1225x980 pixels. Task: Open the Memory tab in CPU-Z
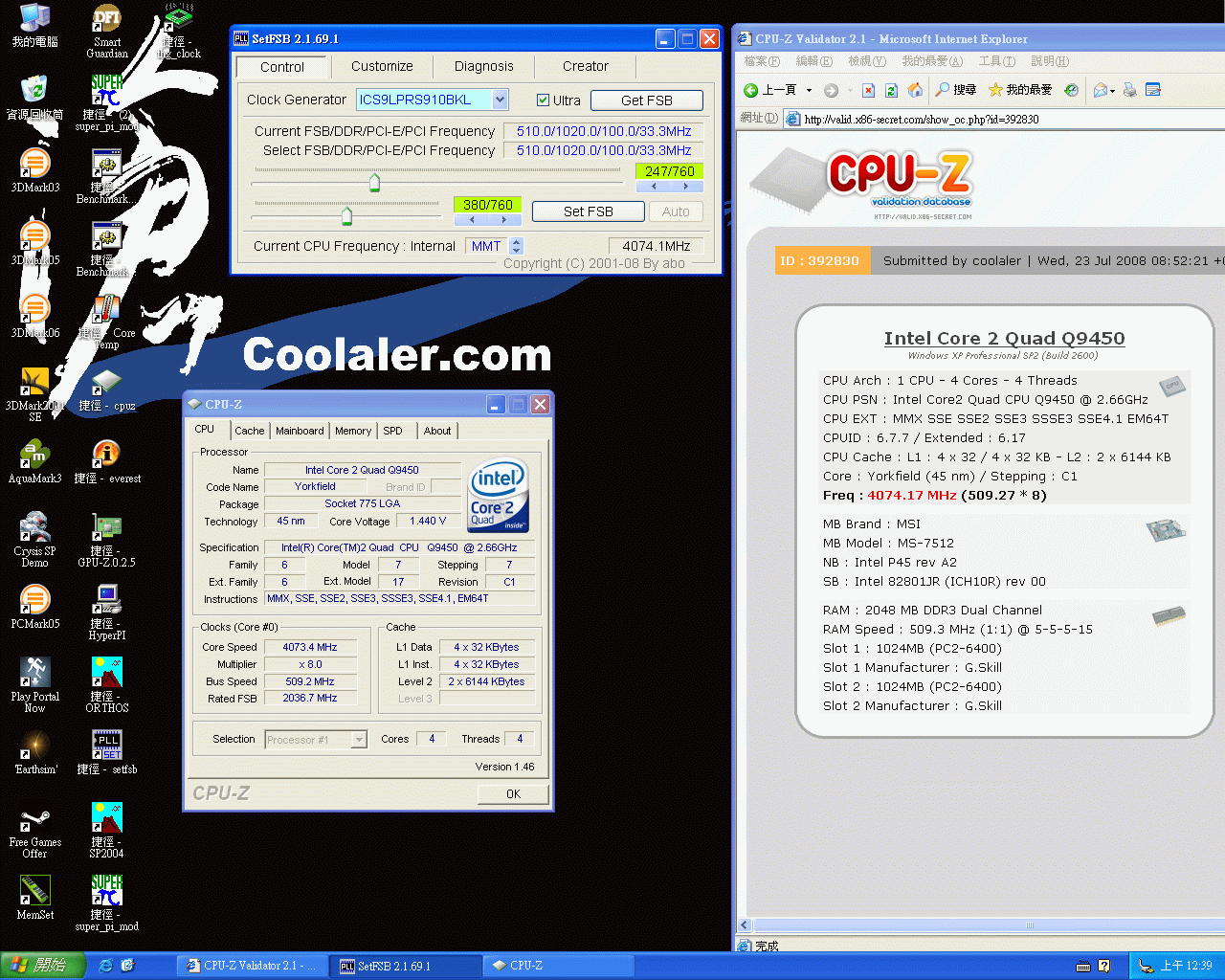pos(353,431)
